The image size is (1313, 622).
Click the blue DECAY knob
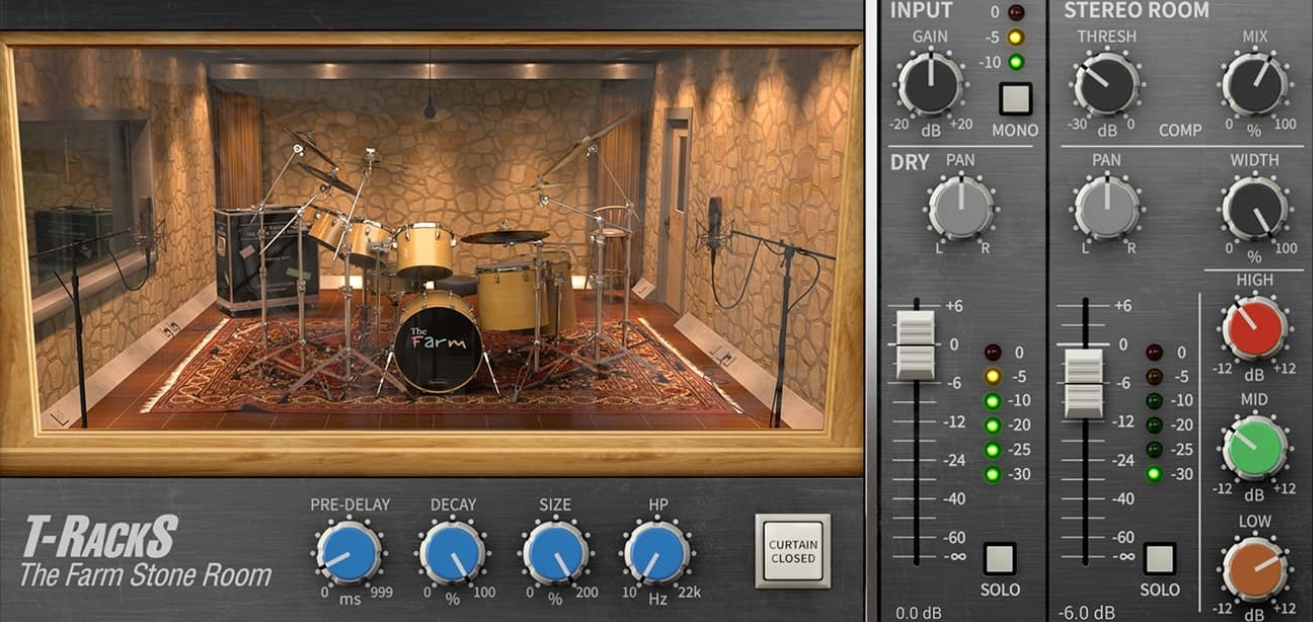[452, 553]
